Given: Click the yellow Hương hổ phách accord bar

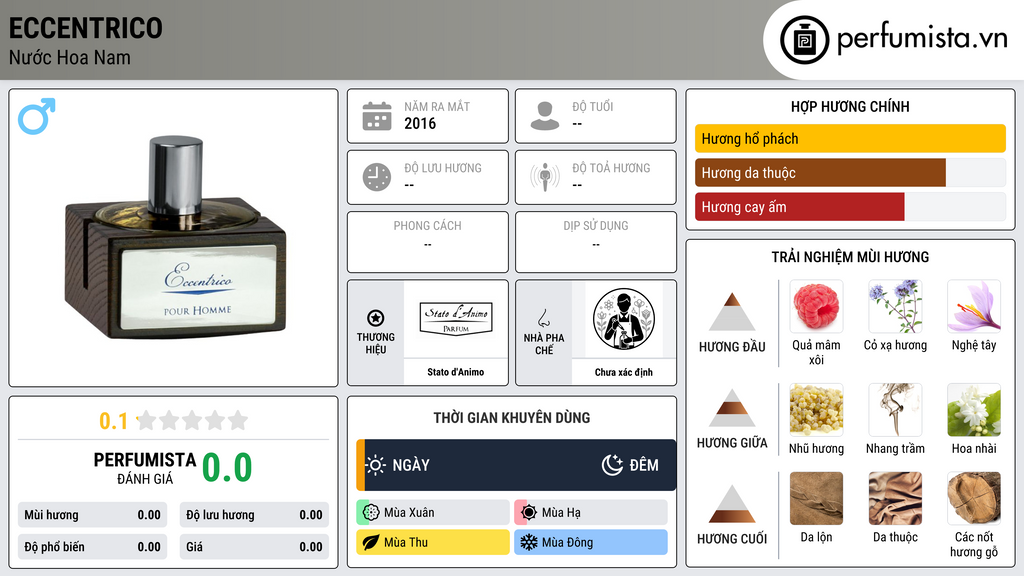Looking at the screenshot, I should 850,138.
